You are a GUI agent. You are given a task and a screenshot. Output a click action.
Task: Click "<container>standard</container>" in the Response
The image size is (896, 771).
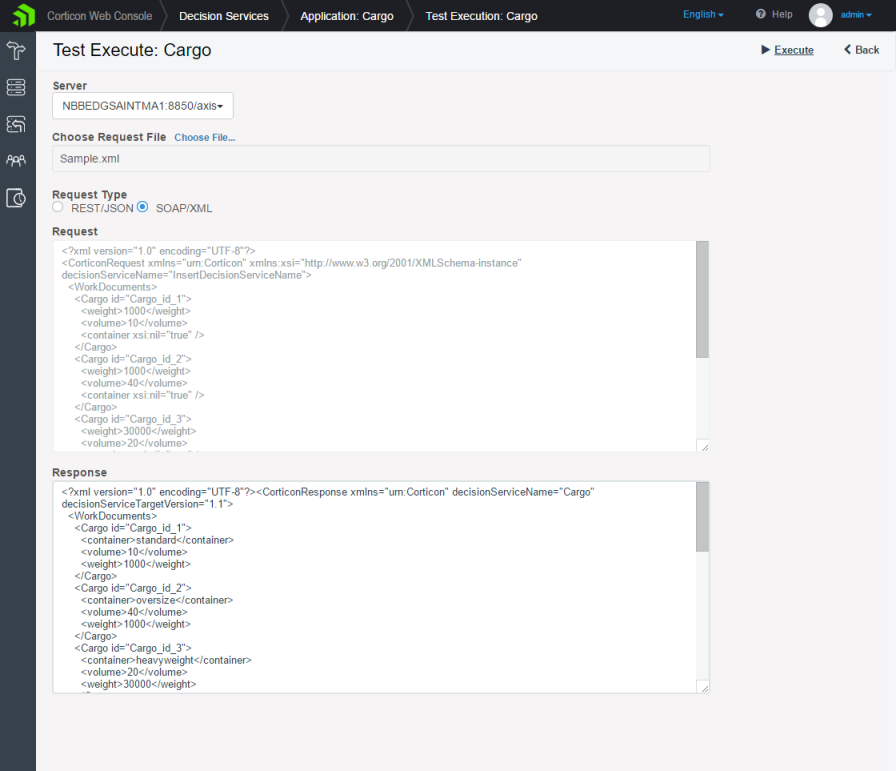[157, 540]
